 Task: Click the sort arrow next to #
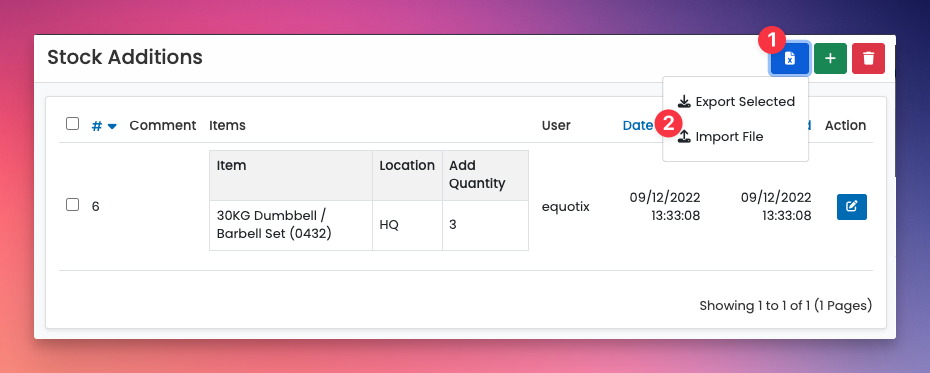point(112,126)
